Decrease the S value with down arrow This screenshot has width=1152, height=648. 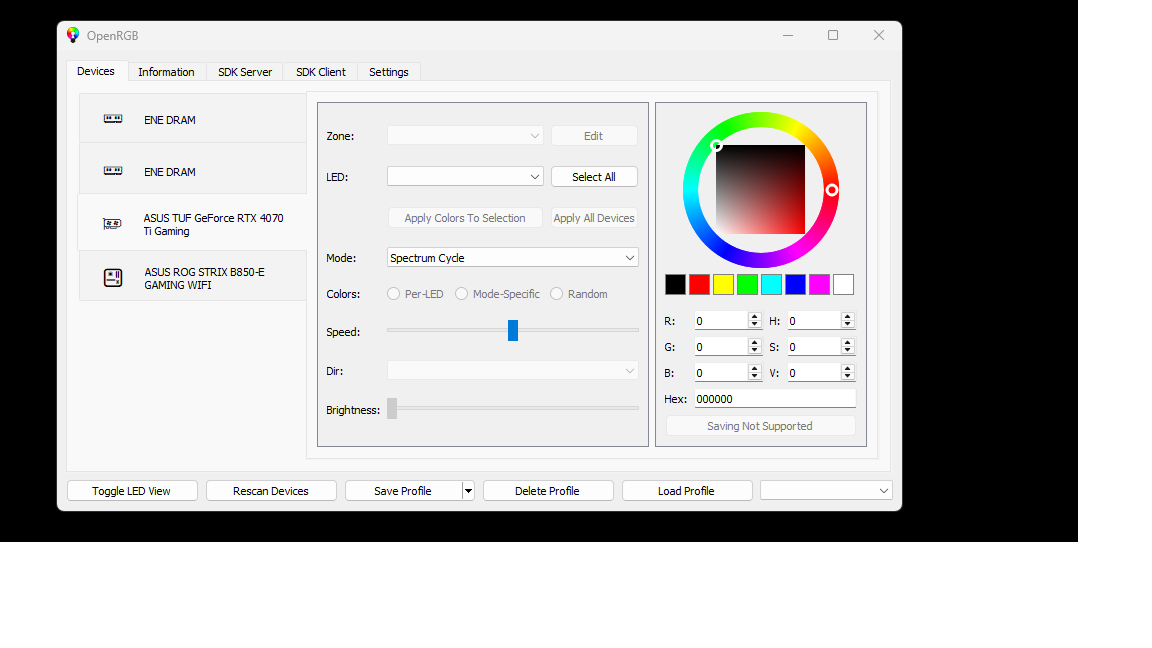[x=848, y=351]
